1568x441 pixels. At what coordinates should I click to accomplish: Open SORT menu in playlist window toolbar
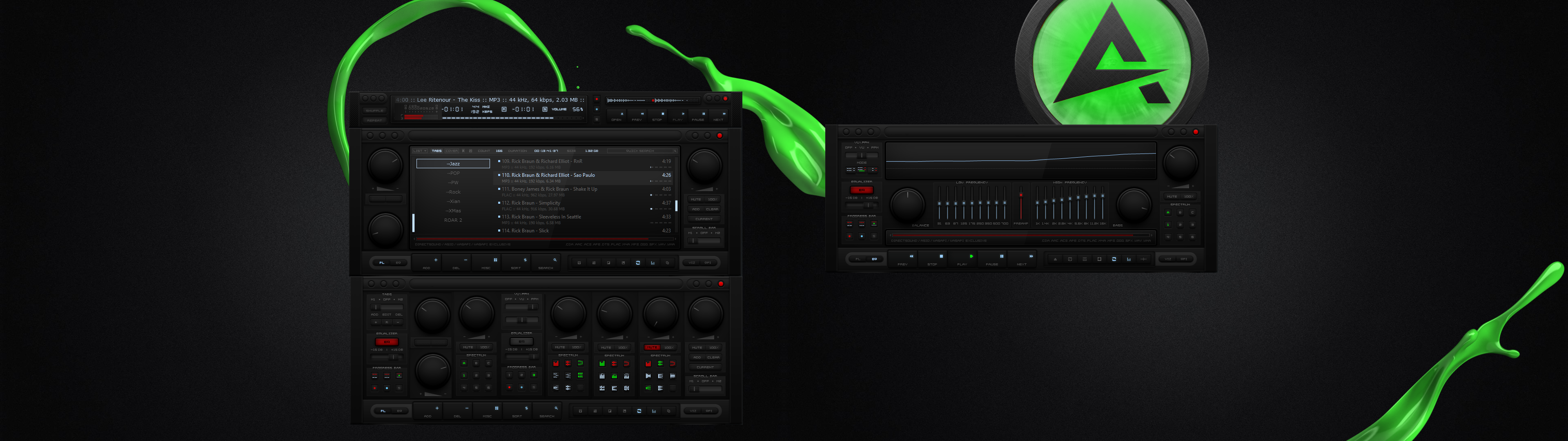point(516,263)
